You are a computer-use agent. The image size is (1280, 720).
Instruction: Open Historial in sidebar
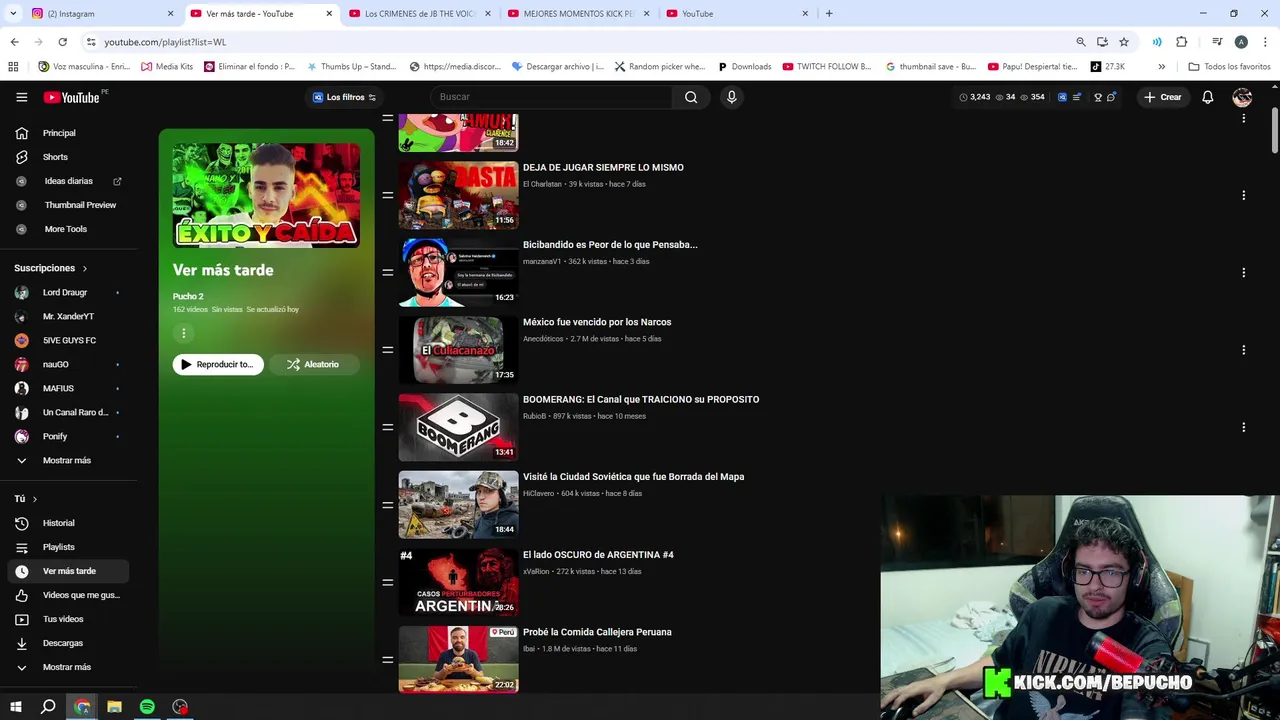67,523
